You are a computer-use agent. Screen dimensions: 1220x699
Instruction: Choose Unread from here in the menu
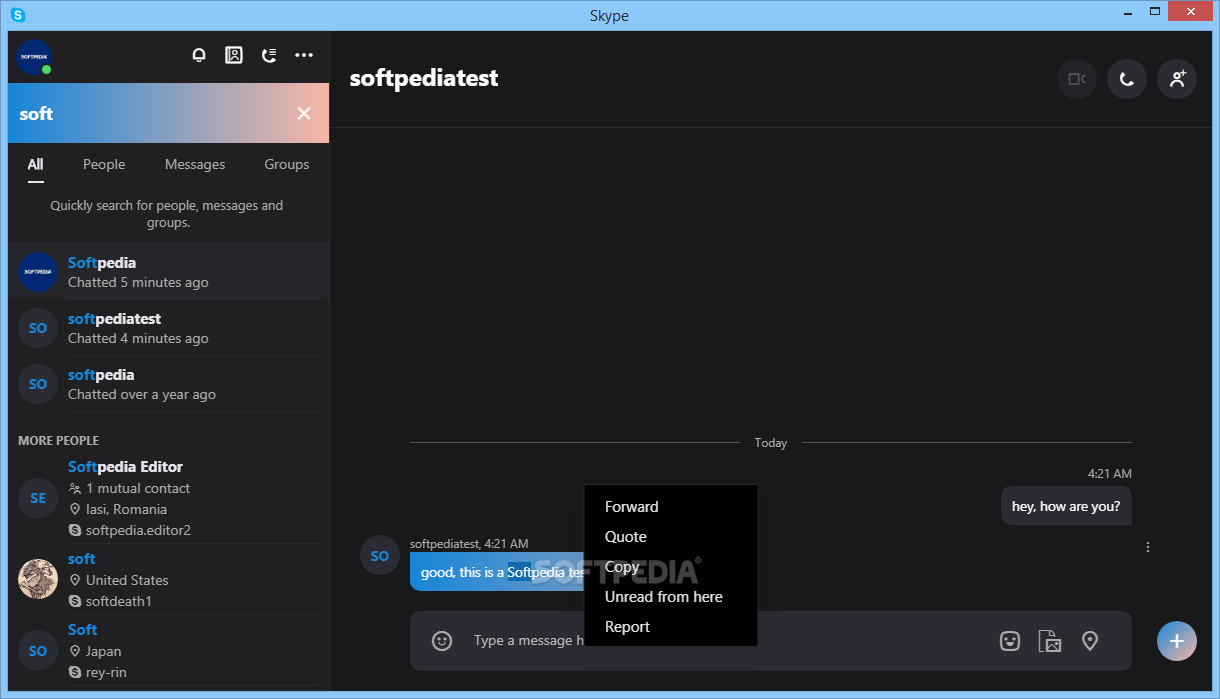671,597
